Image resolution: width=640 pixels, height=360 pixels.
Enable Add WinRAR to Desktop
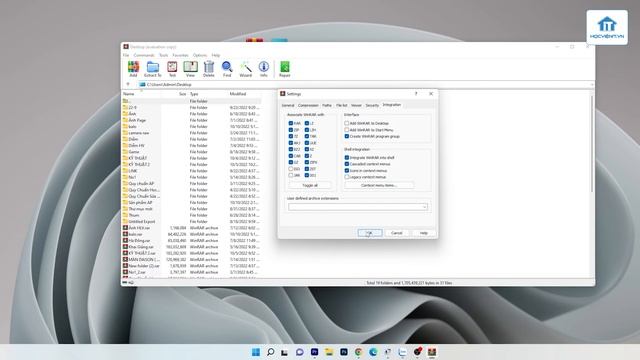(347, 123)
